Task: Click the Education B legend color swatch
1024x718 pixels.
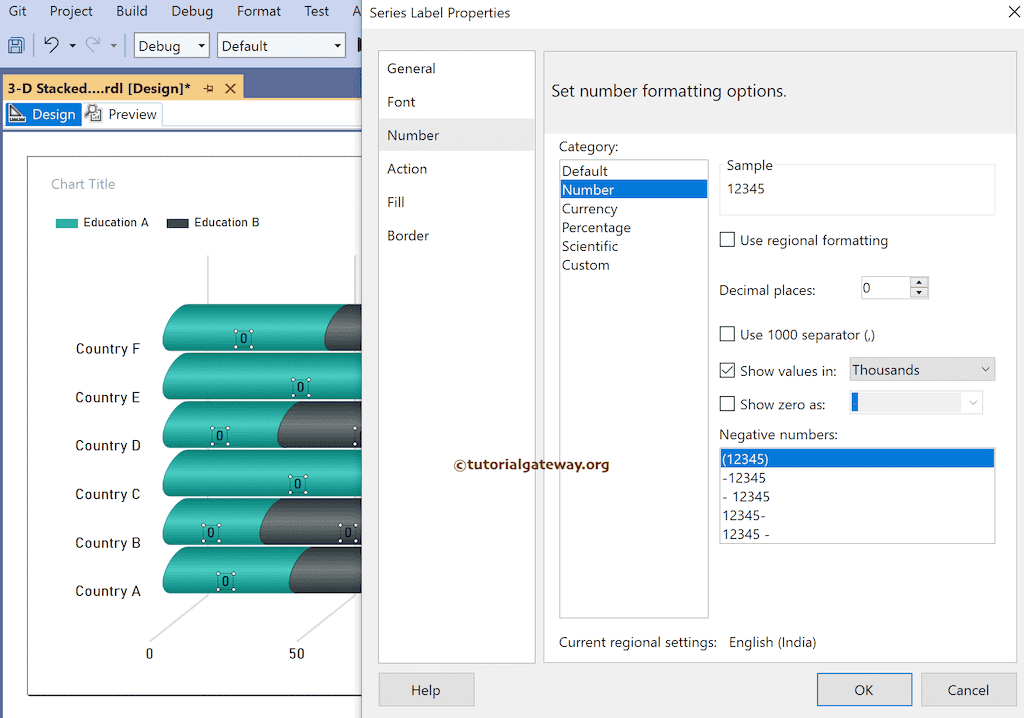Action: 178,223
